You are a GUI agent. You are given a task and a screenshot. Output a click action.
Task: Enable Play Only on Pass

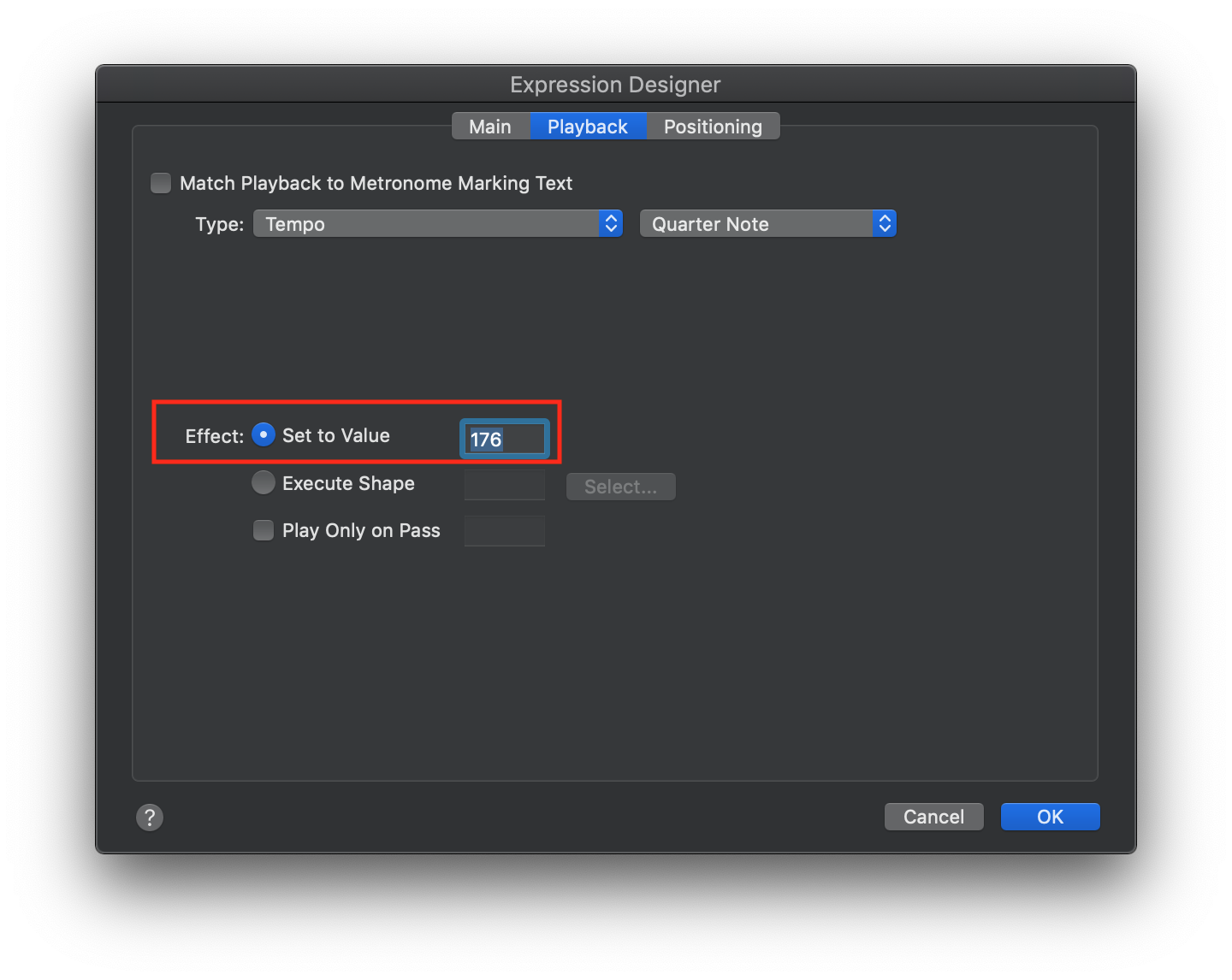coord(263,530)
